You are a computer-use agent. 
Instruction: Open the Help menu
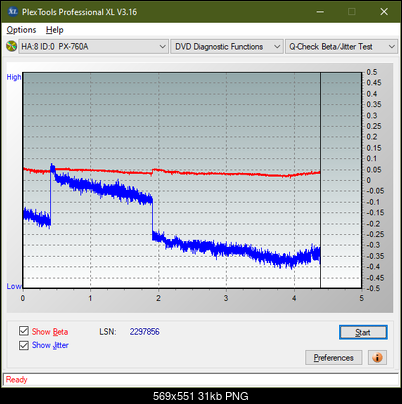[x=55, y=30]
